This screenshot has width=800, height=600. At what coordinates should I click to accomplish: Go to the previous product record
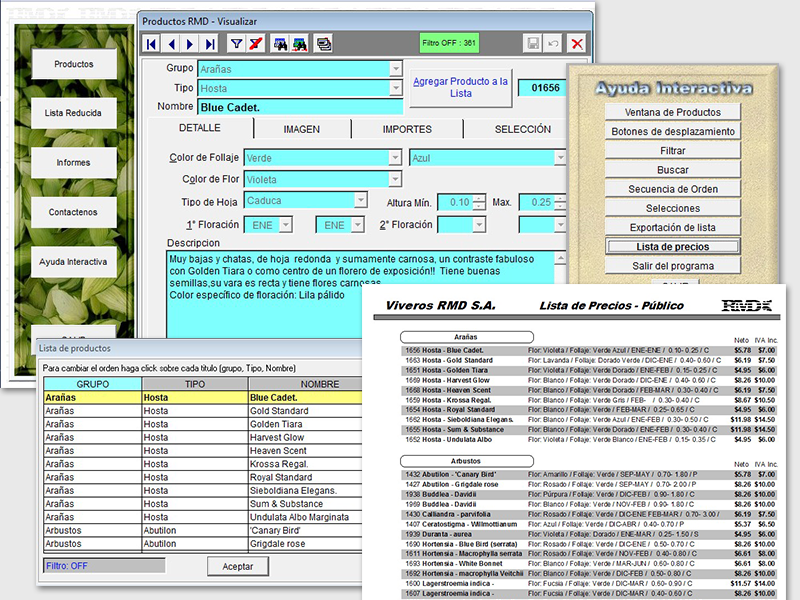pyautogui.click(x=171, y=44)
